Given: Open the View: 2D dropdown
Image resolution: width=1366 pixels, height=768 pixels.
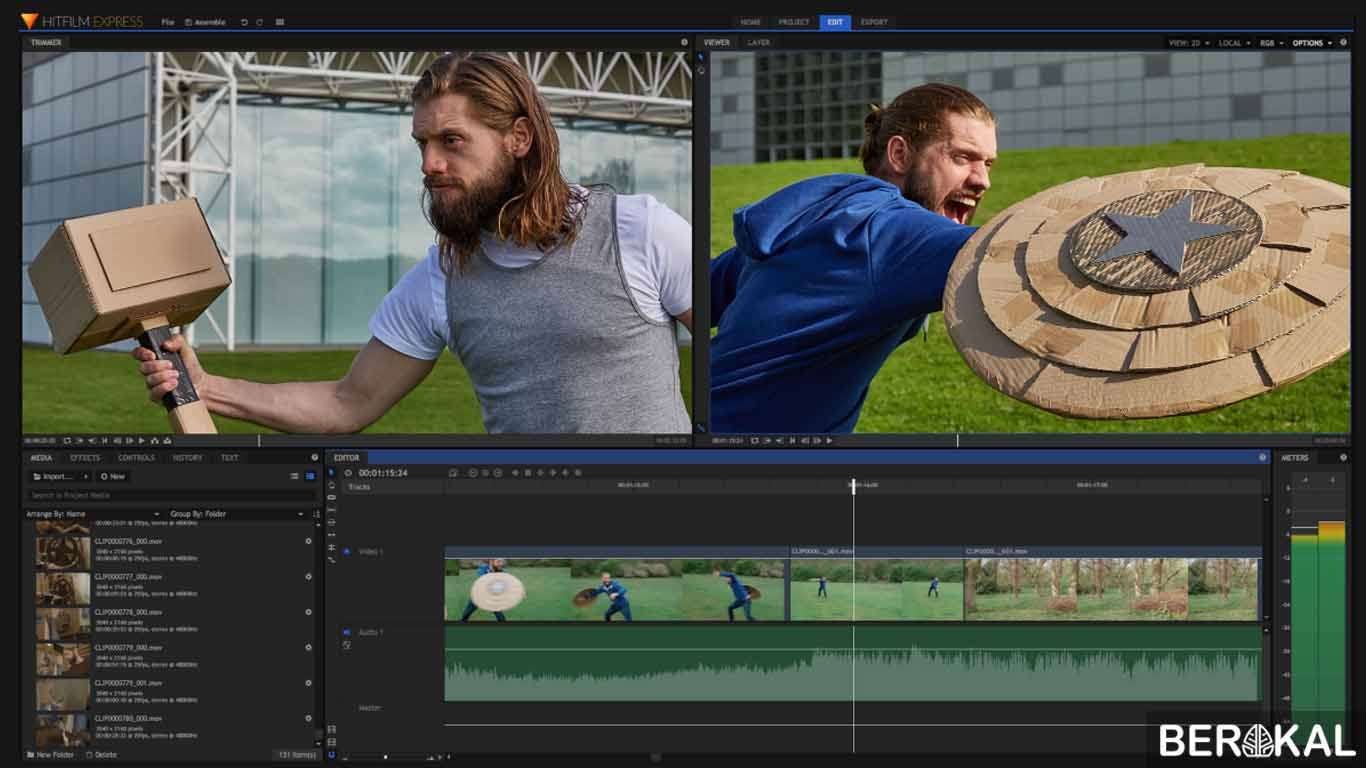Looking at the screenshot, I should 1189,43.
